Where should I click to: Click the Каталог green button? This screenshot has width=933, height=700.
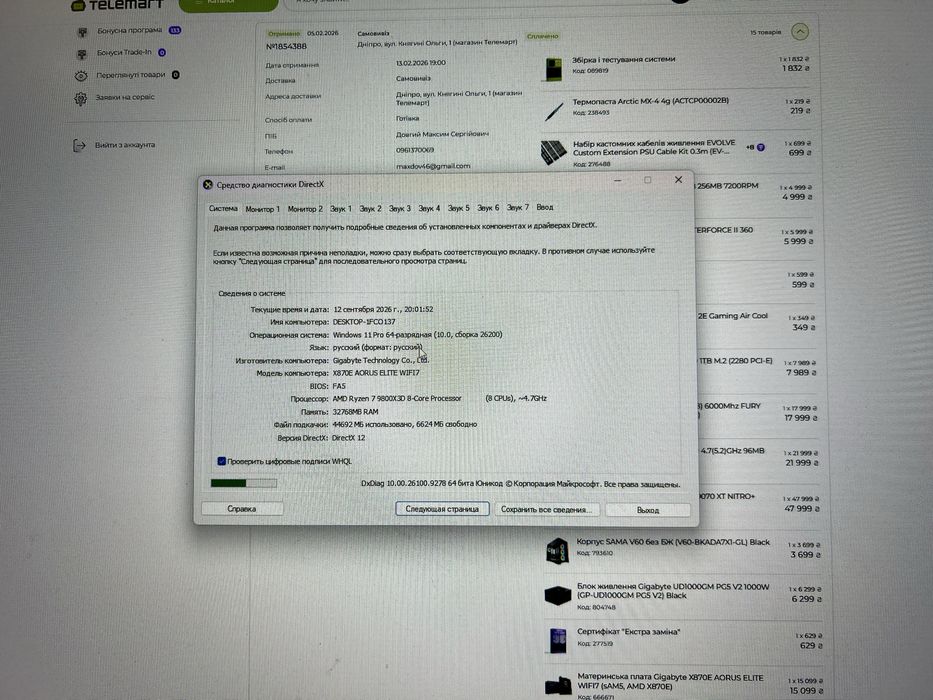point(228,4)
